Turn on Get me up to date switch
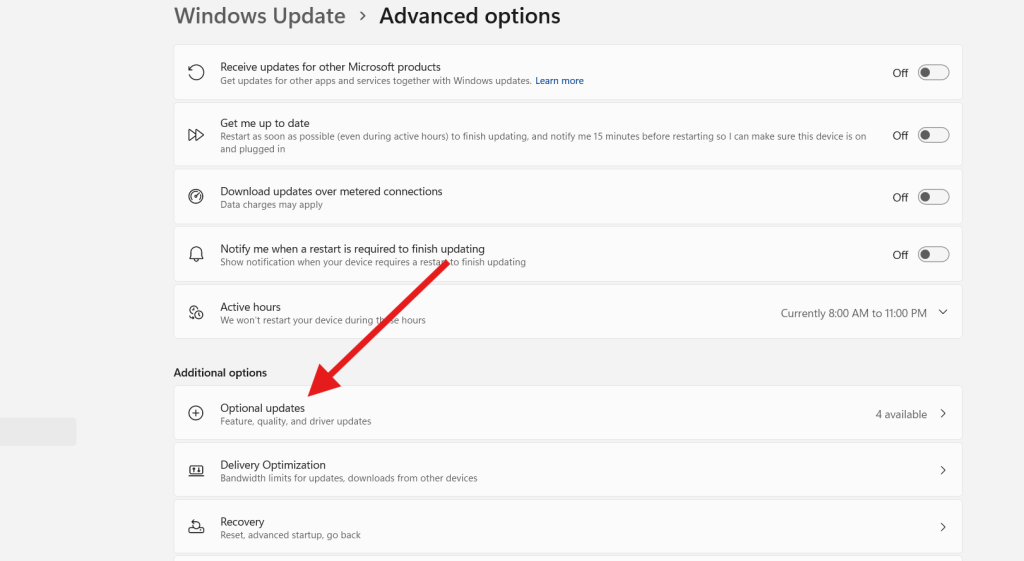The image size is (1024, 561). pyautogui.click(x=933, y=135)
